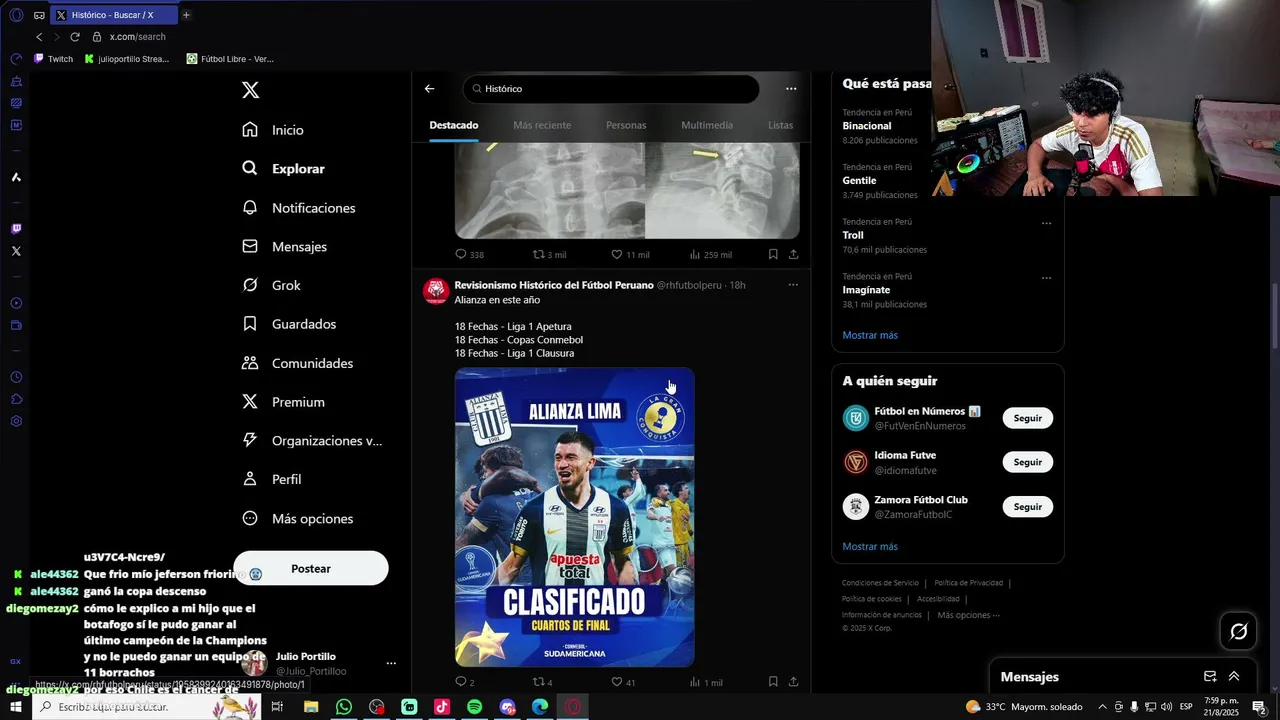Click Mostrar más under A quién seguir
This screenshot has height=720, width=1280.
870,547
